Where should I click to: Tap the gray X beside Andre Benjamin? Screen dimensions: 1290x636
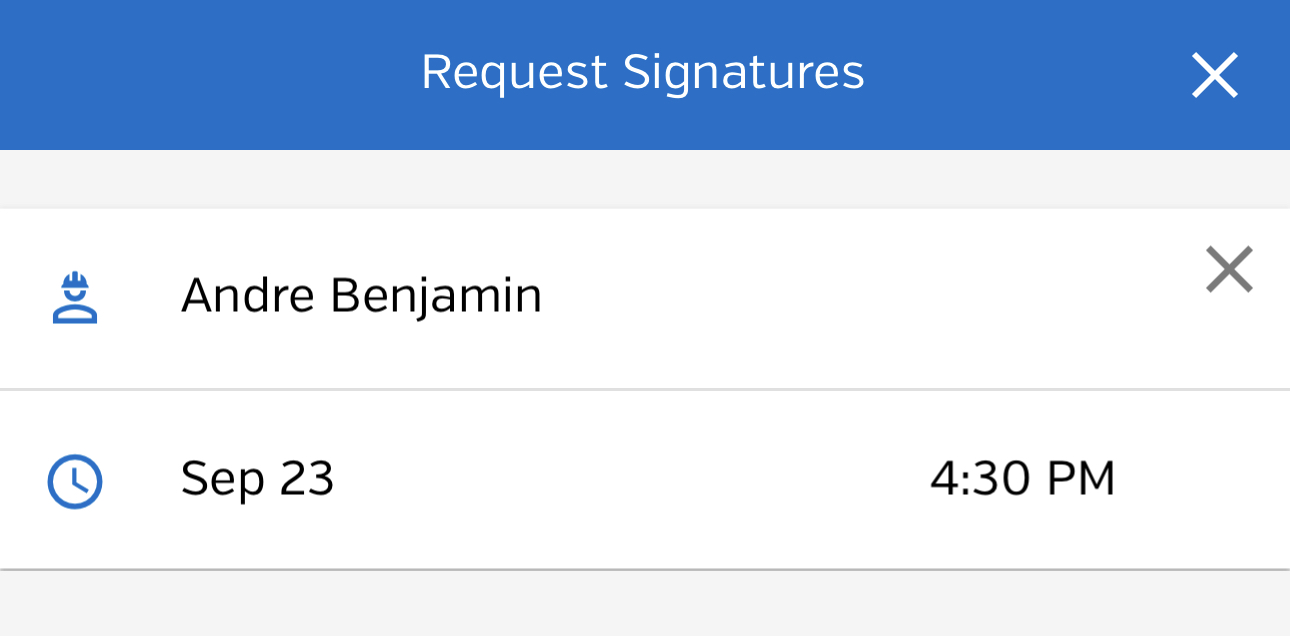click(x=1229, y=270)
